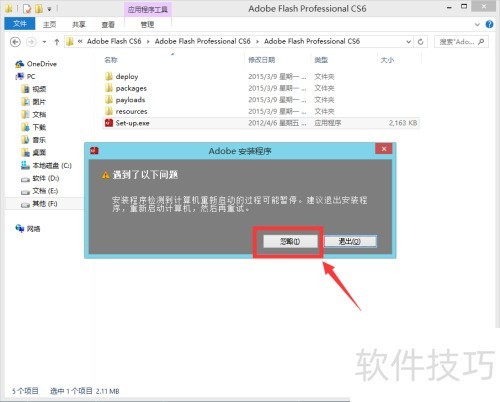This screenshot has height=402, width=500.
Task: Select the deploy folder
Action: tap(127, 76)
